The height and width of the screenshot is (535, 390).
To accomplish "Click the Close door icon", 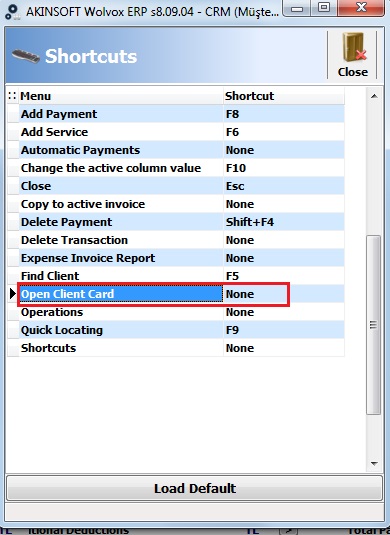I will (352, 55).
